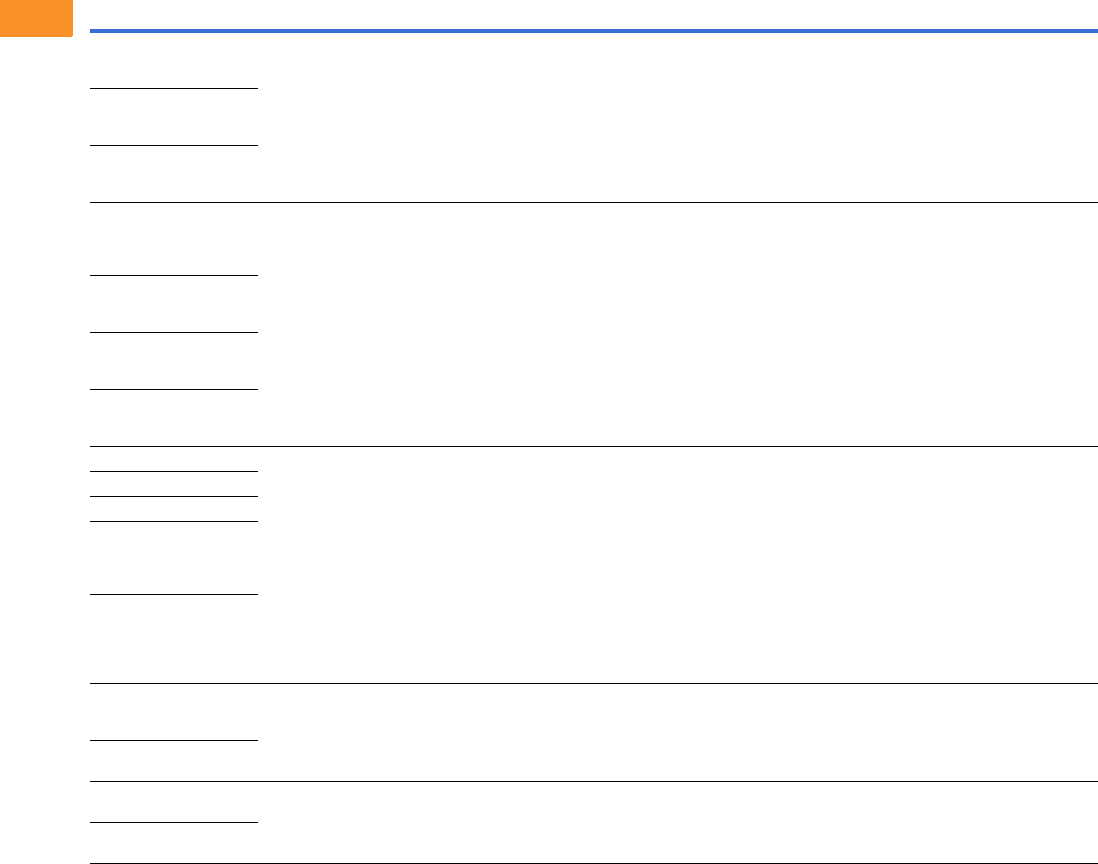Select first narrow label cell of third section

tap(174, 459)
